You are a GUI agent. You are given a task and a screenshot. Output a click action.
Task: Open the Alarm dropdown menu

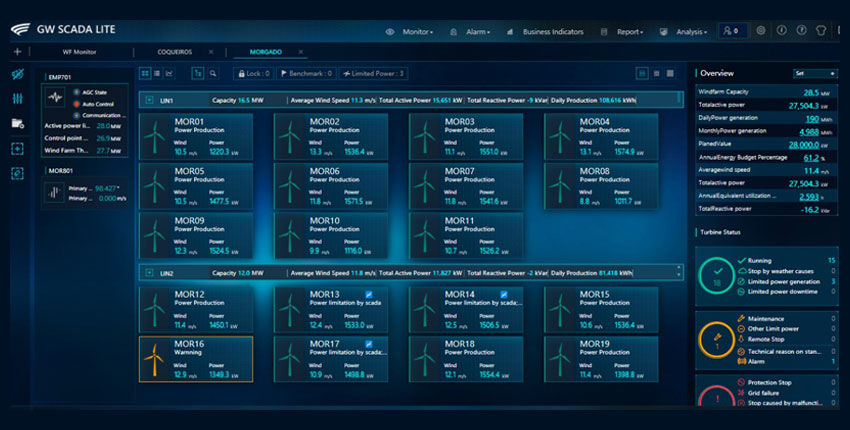coord(478,32)
